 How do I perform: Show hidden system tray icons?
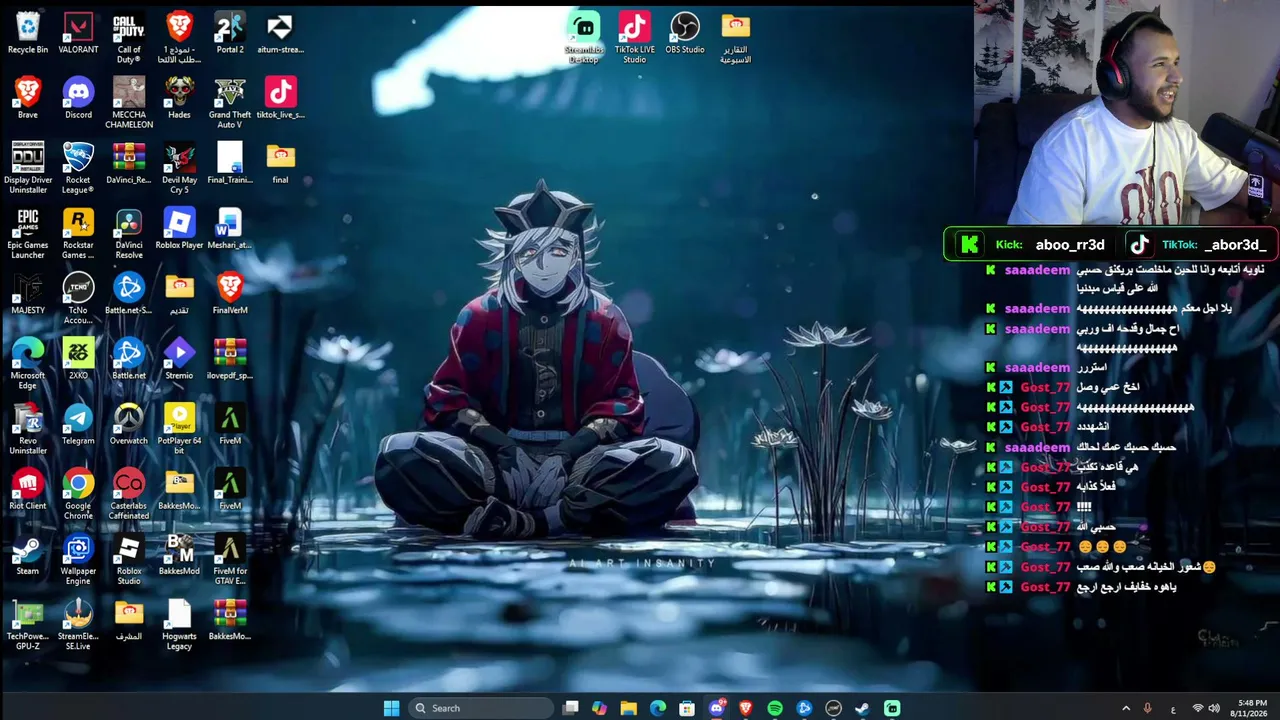point(1126,708)
